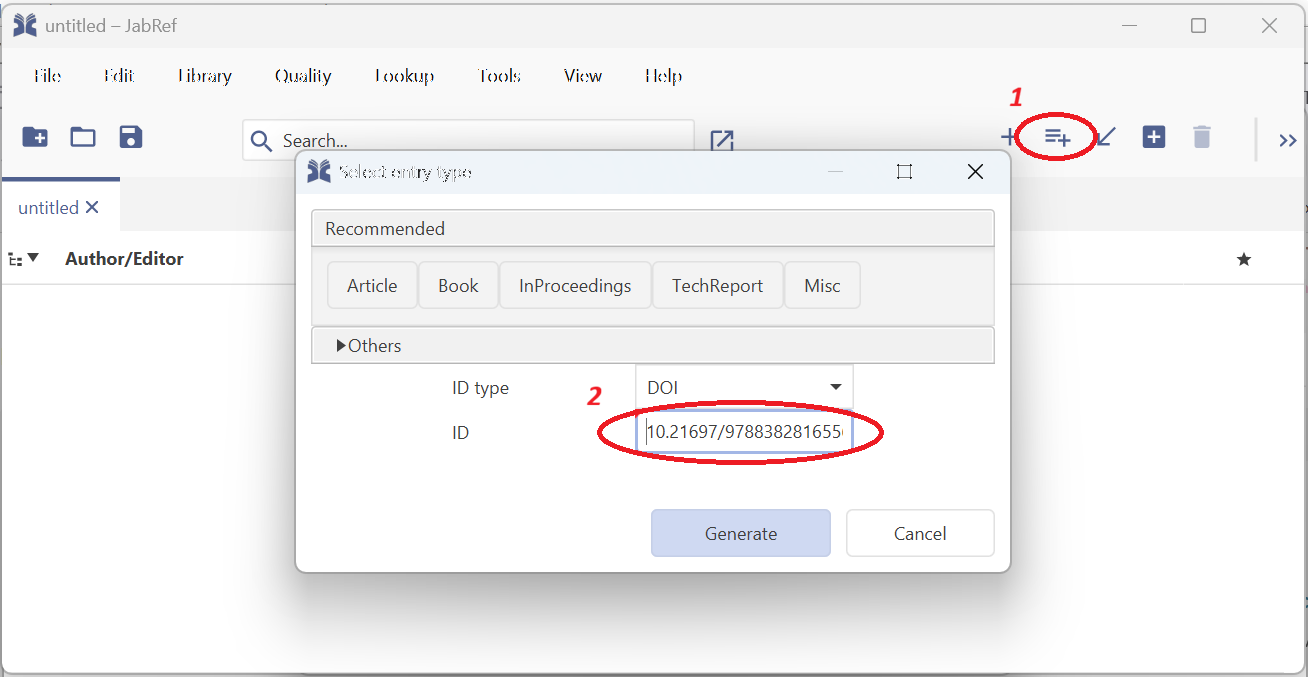Click the star ranking column header
The image size is (1308, 677).
(x=1244, y=260)
